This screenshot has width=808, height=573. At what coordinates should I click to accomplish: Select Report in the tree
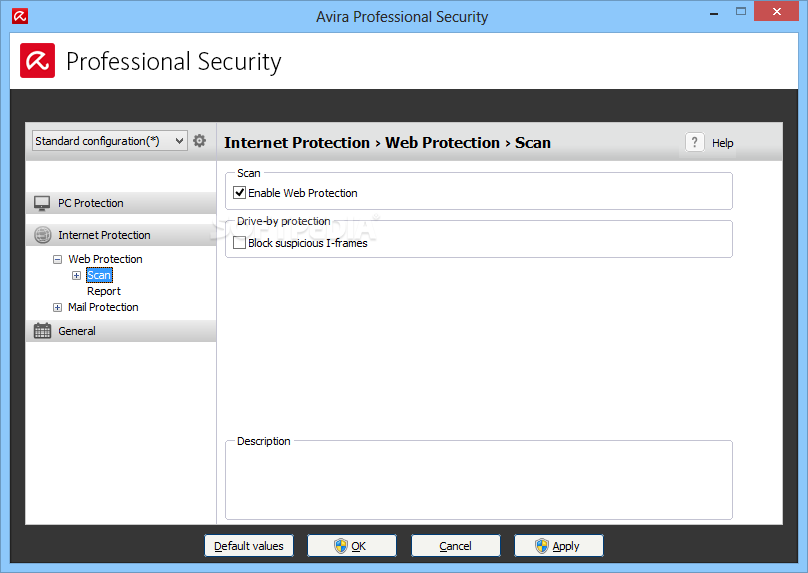coord(104,291)
